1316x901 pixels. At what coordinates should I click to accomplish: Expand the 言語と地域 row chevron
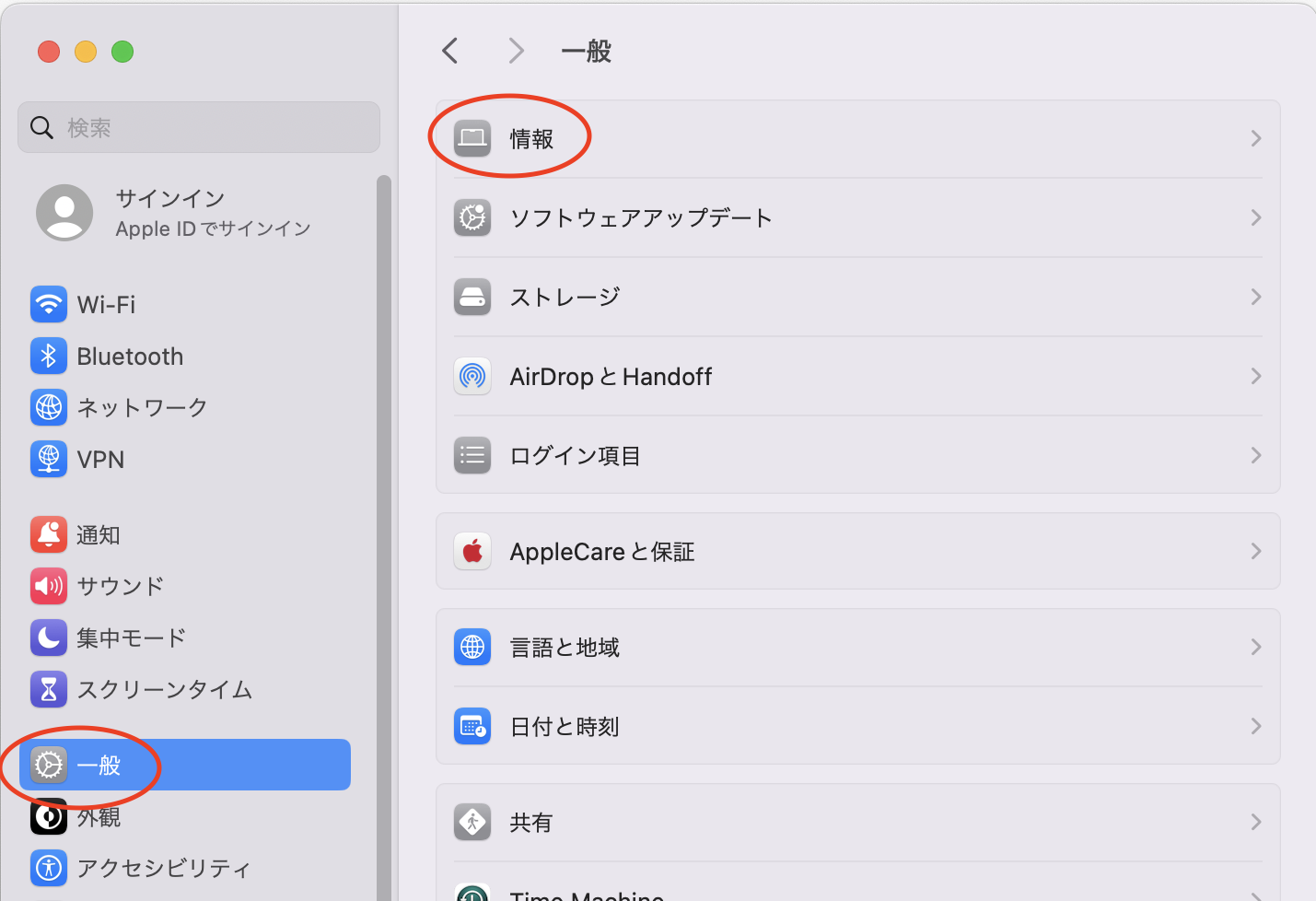coord(1256,647)
